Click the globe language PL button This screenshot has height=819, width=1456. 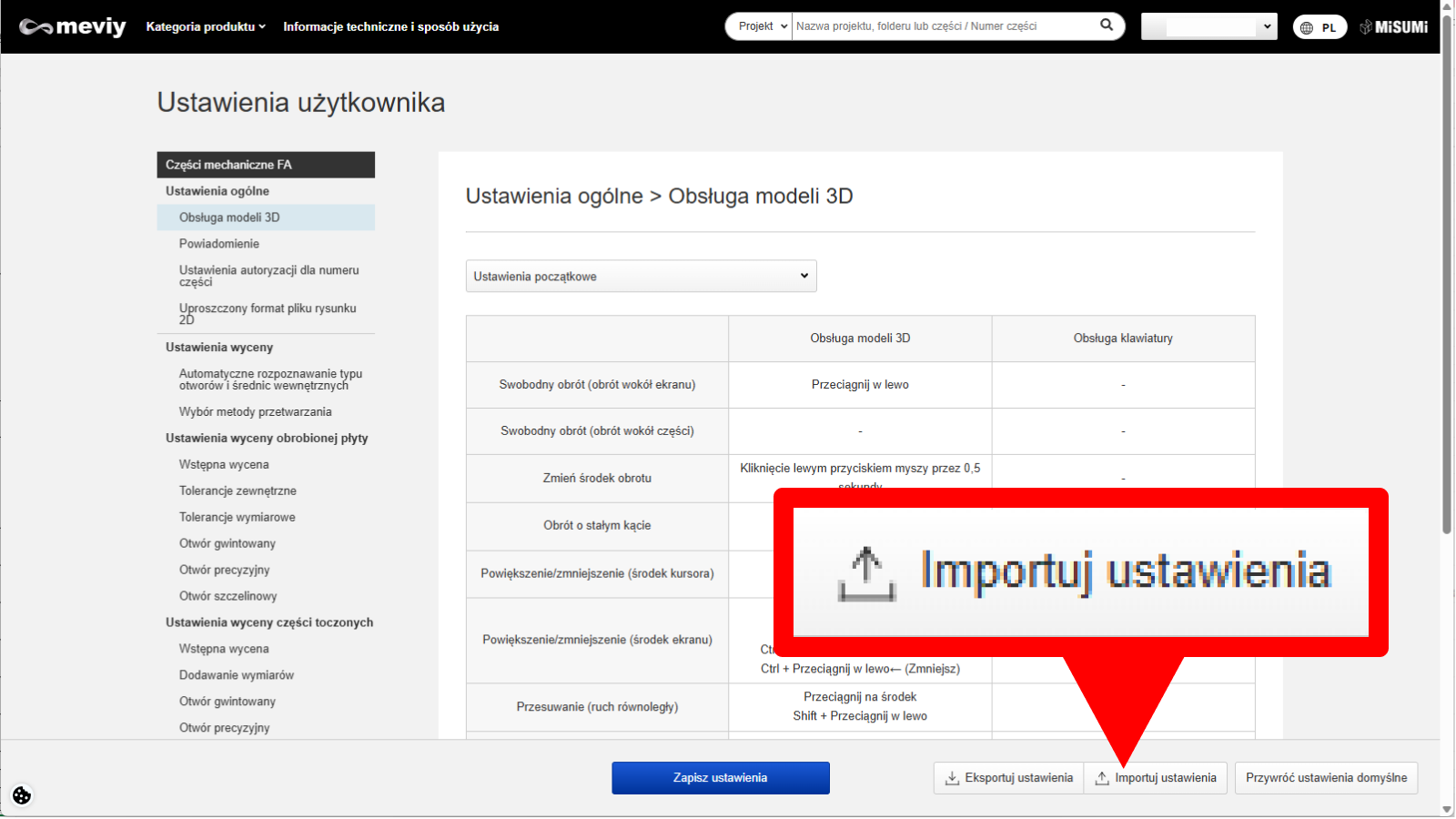[x=1319, y=27]
